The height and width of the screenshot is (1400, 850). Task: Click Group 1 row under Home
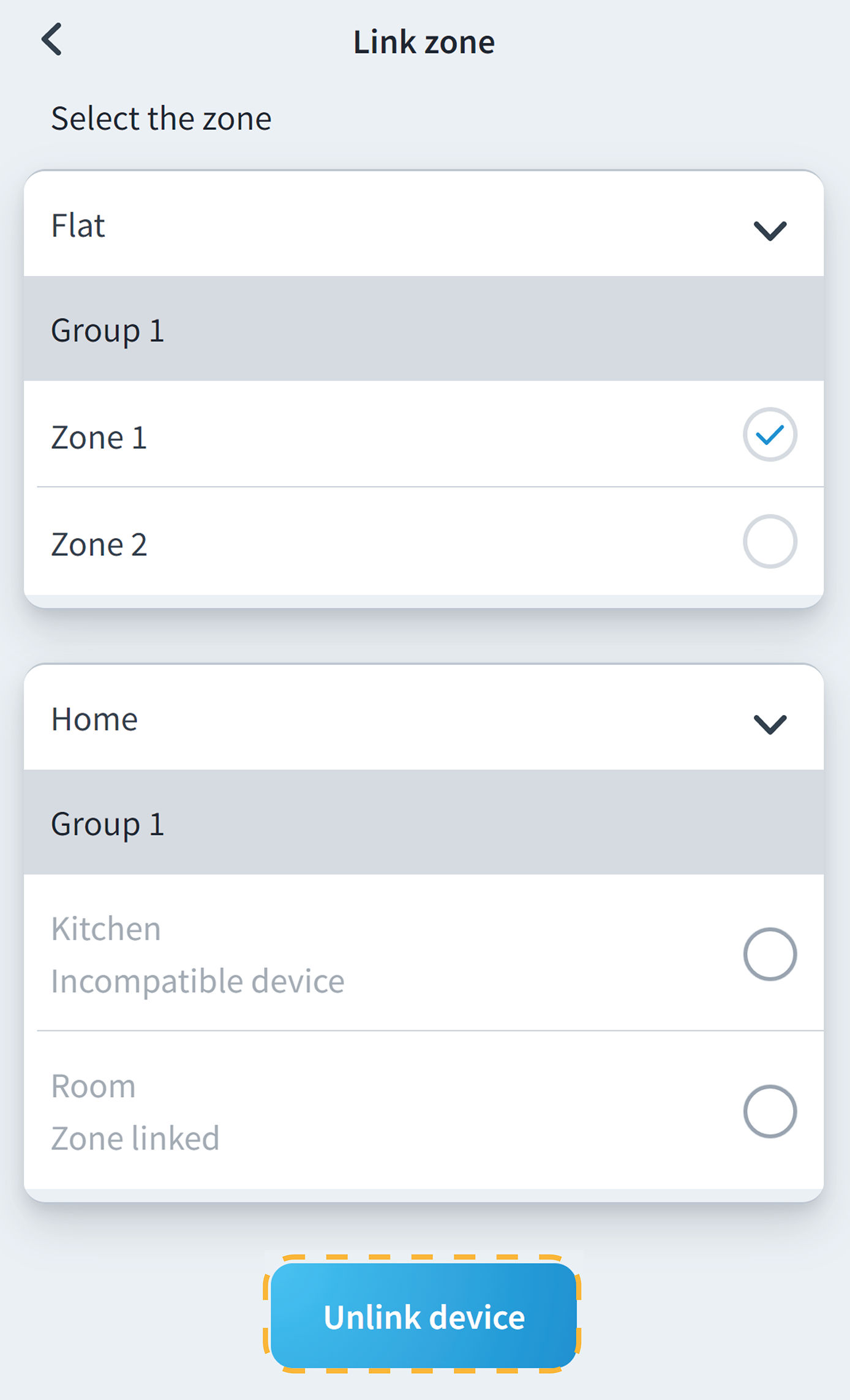(108, 824)
